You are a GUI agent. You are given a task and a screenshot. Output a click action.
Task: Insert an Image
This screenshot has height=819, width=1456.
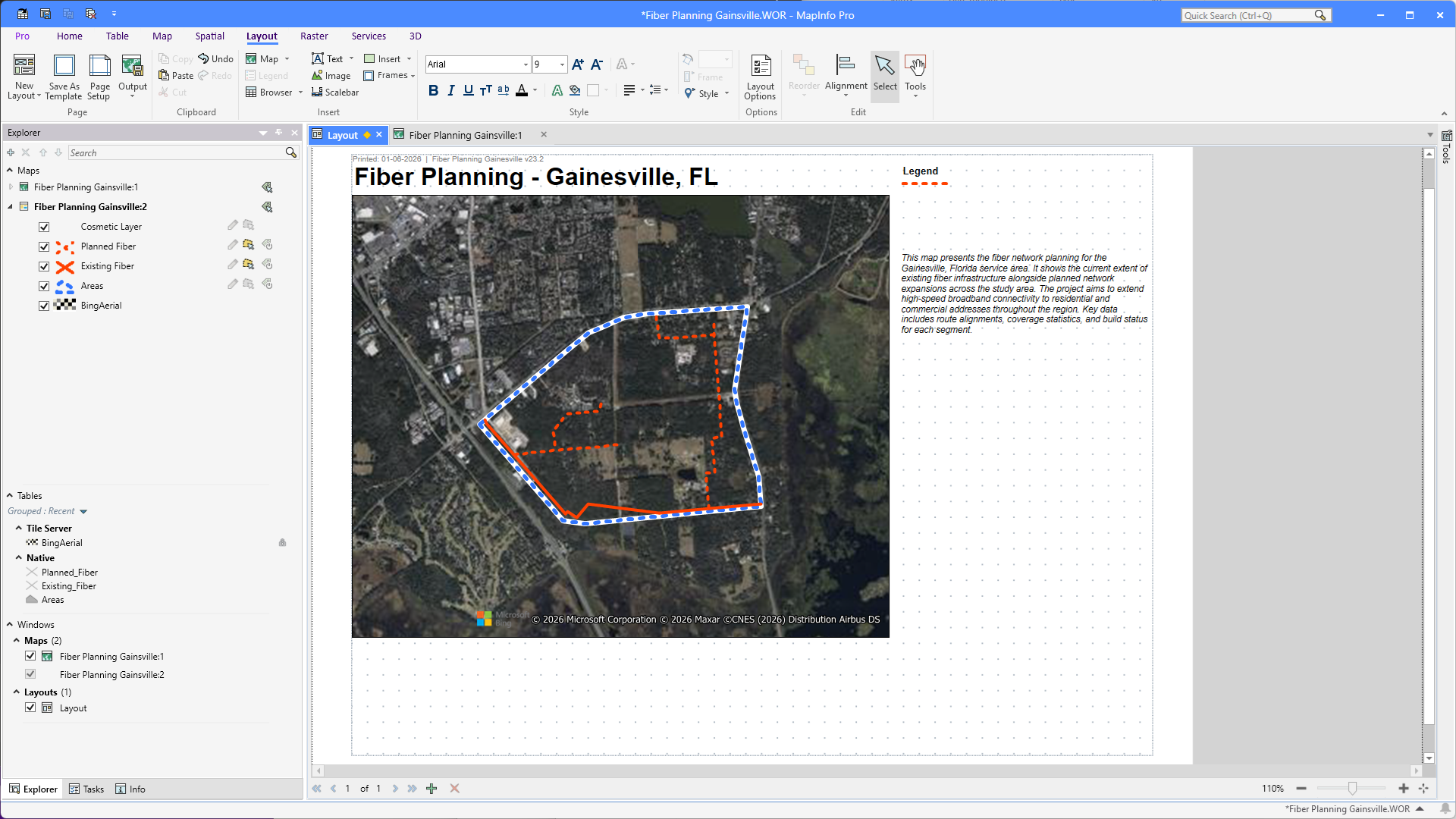[331, 76]
